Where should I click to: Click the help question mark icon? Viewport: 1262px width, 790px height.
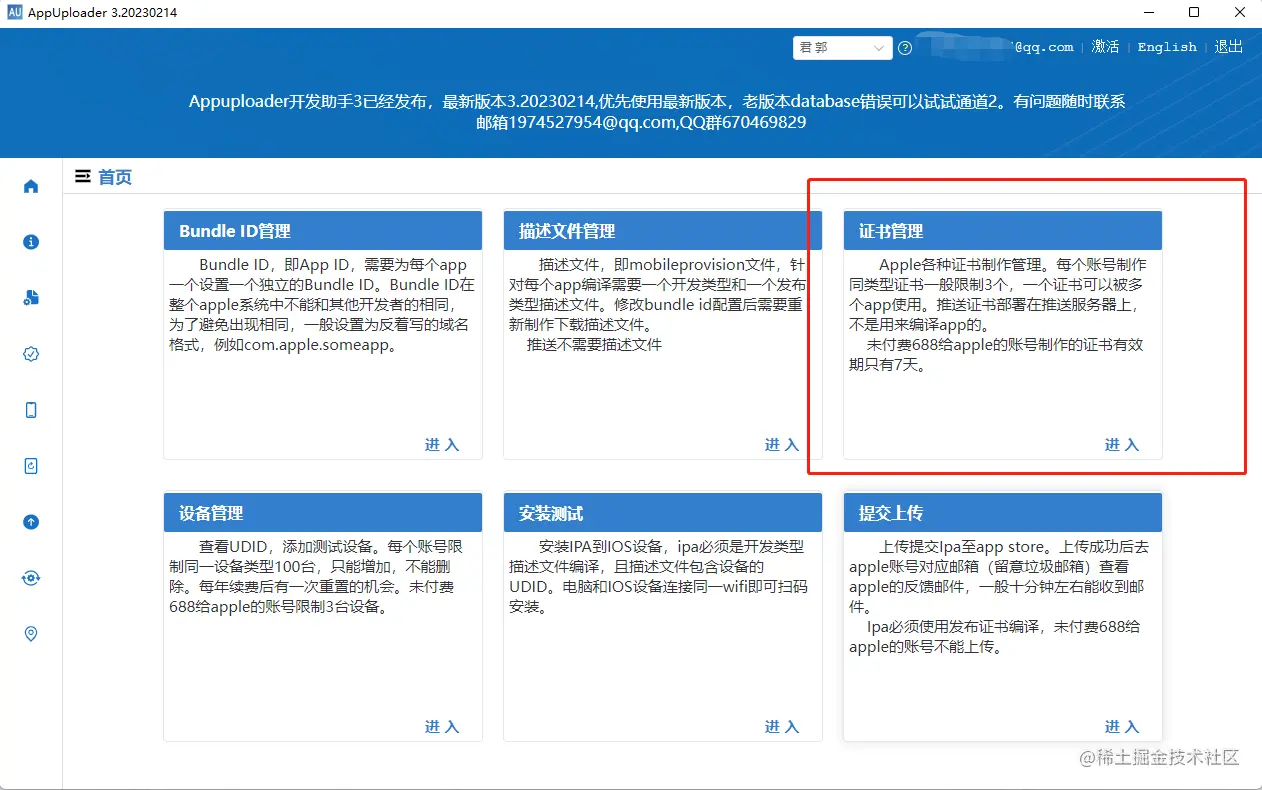coord(905,48)
